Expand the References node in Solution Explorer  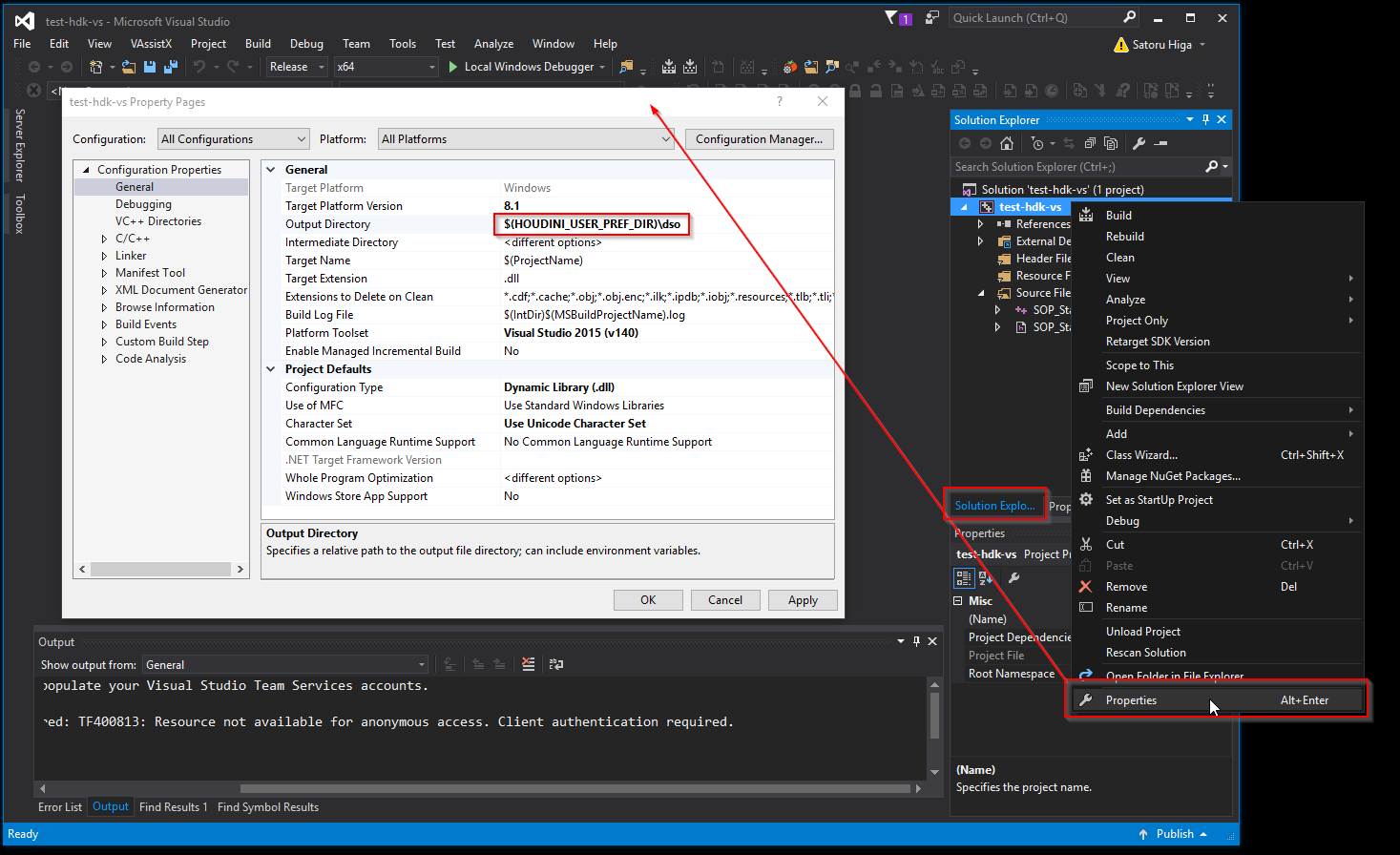980,224
